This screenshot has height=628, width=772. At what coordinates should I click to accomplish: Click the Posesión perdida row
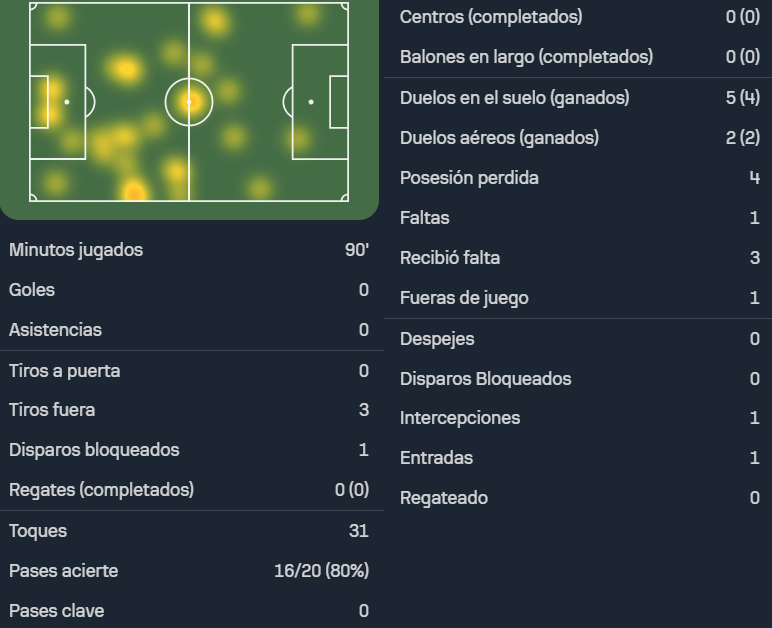pos(579,178)
